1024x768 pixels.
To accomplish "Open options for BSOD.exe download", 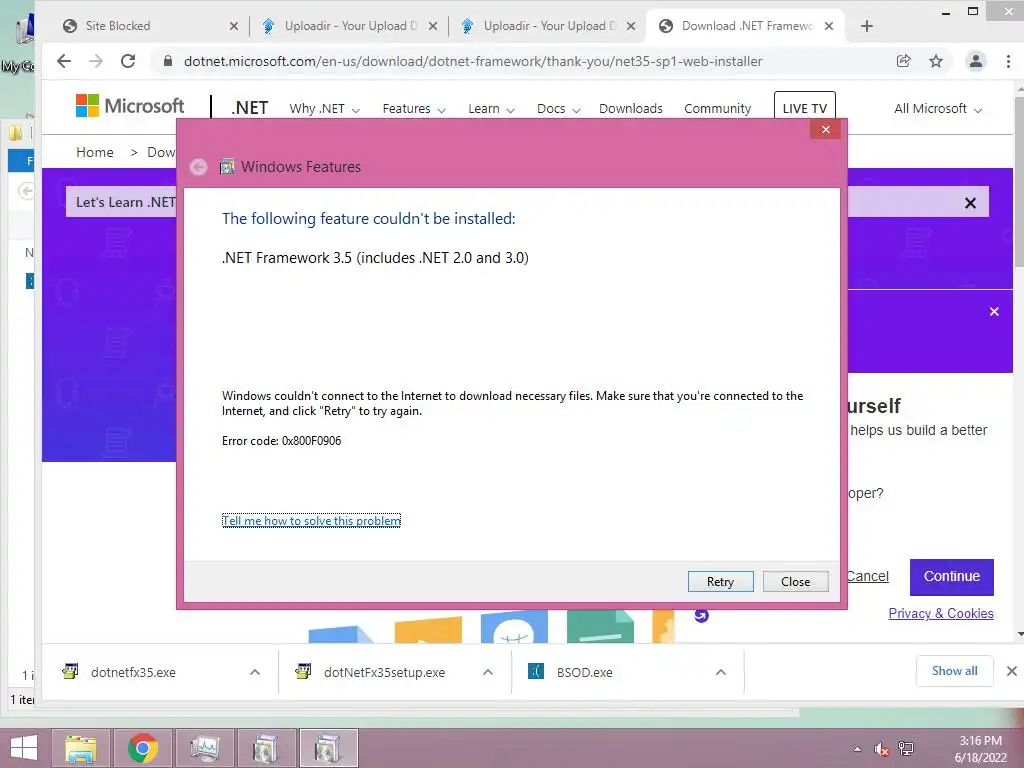I will (720, 672).
